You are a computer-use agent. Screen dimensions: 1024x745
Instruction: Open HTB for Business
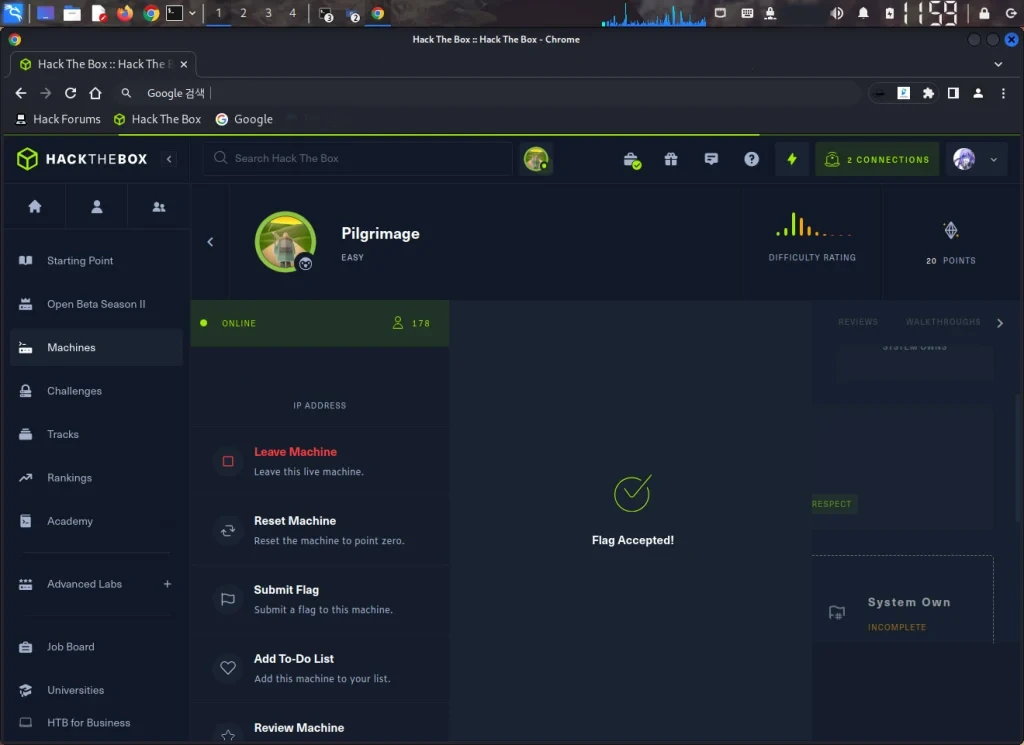(88, 723)
